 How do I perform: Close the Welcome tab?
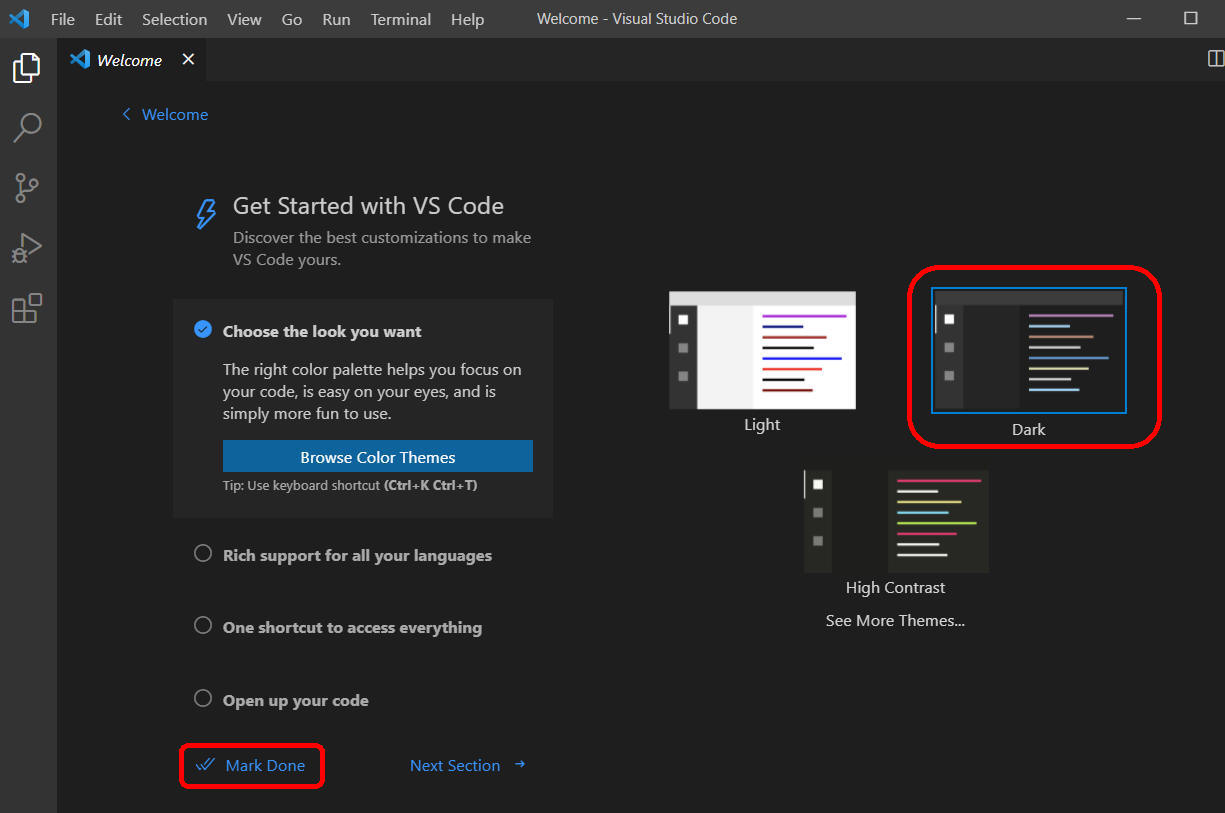pos(188,60)
